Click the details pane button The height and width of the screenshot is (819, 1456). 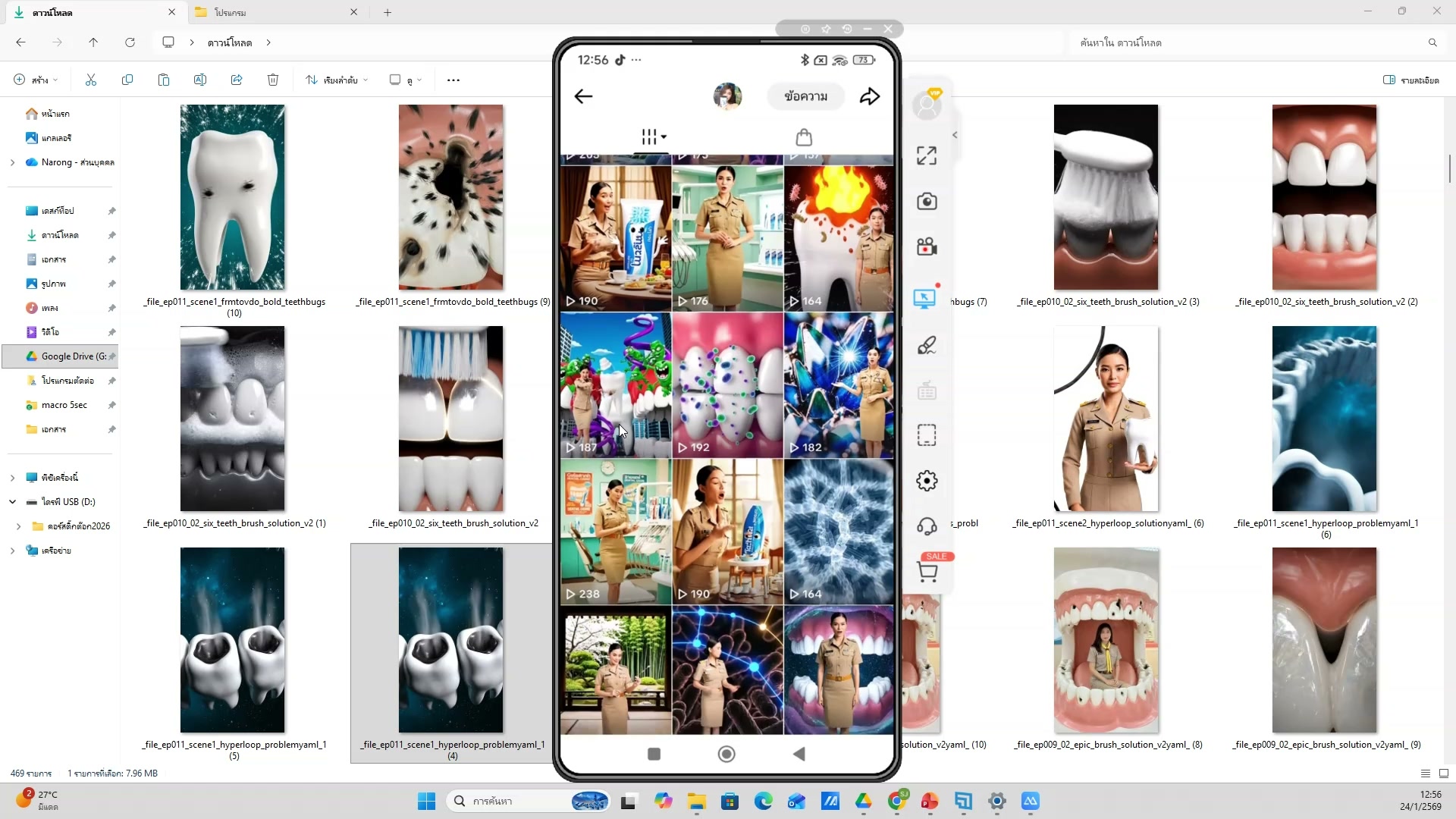(1410, 80)
